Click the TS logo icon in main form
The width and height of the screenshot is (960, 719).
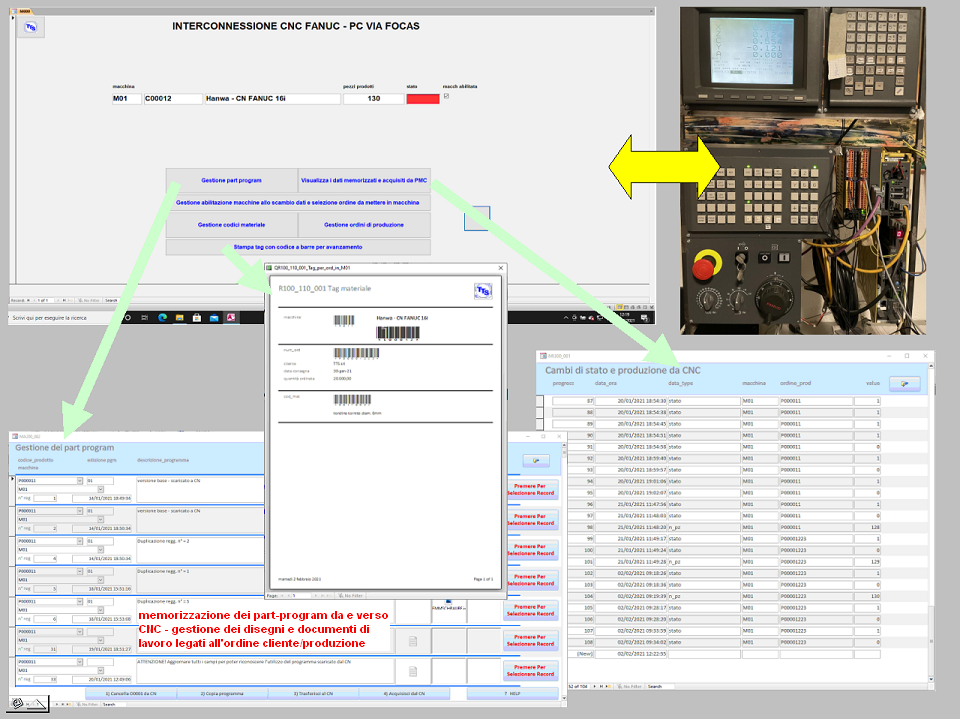tap(30, 28)
